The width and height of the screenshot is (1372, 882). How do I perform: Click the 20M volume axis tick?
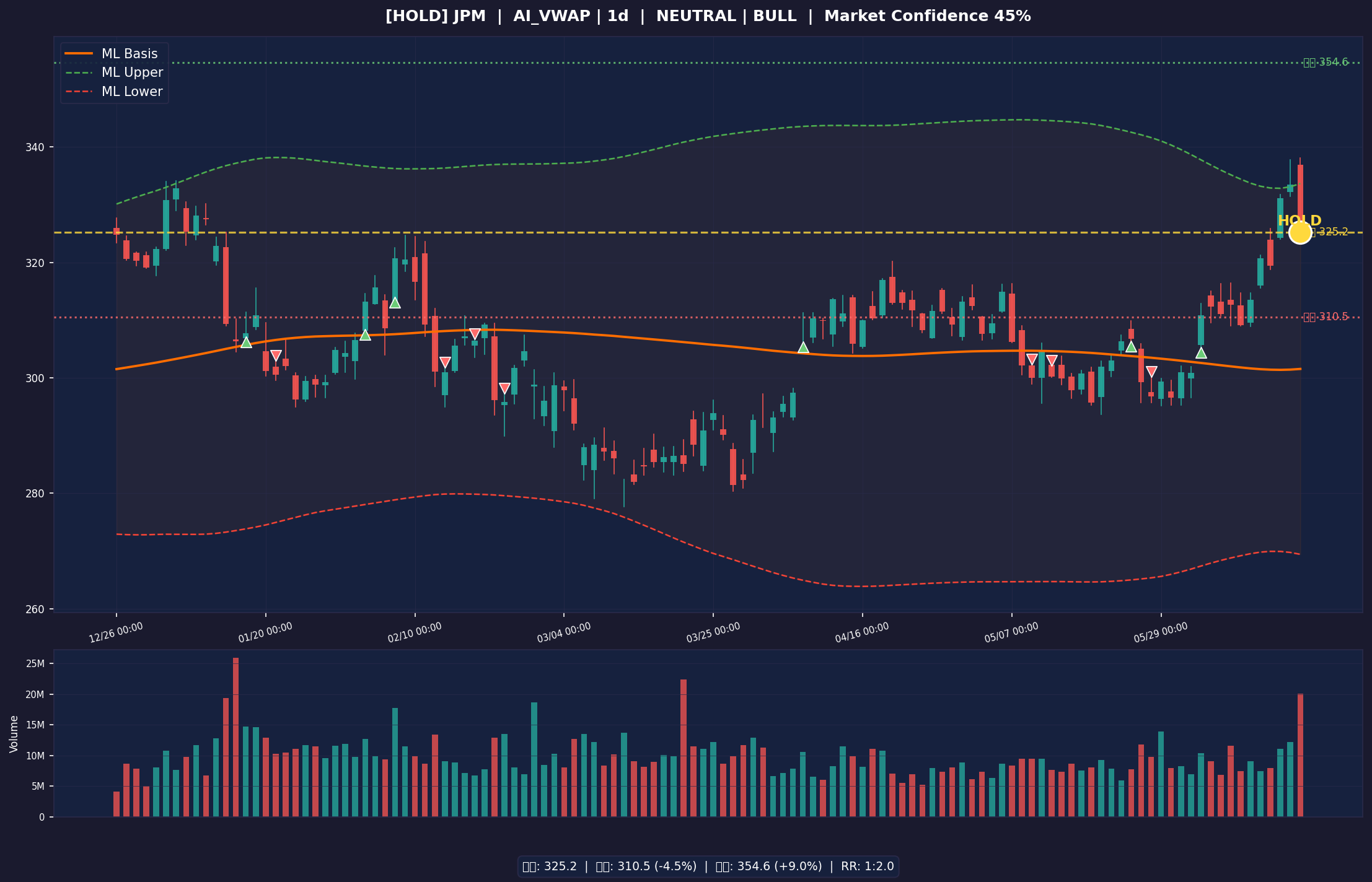(35, 695)
